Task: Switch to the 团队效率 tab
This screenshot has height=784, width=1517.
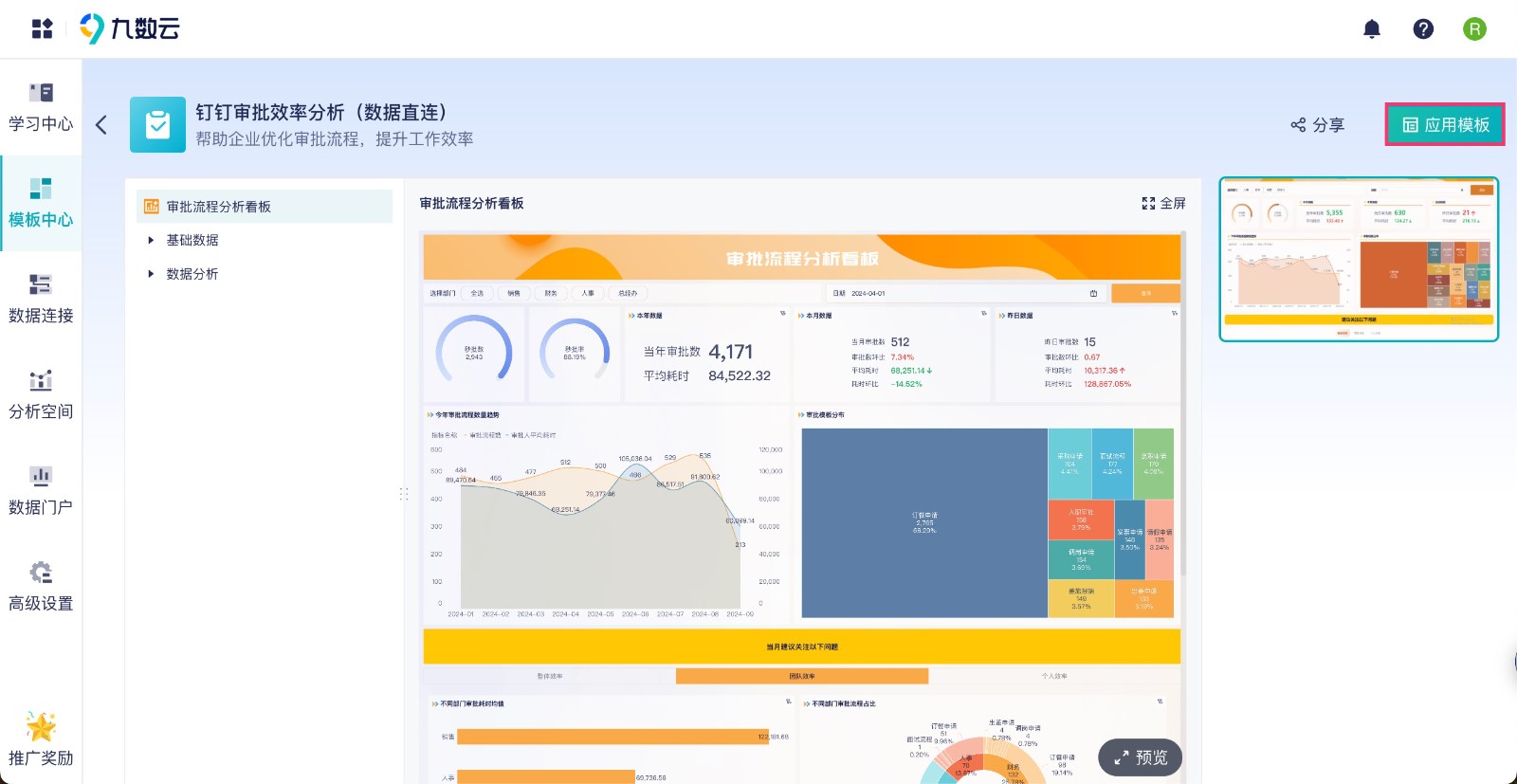Action: (802, 676)
